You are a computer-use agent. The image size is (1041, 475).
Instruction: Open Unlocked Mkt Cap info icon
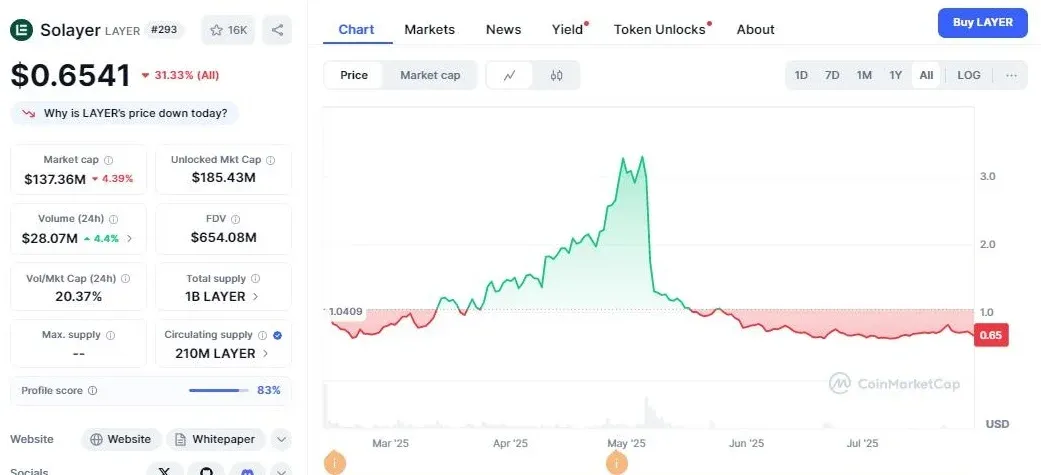click(x=270, y=160)
